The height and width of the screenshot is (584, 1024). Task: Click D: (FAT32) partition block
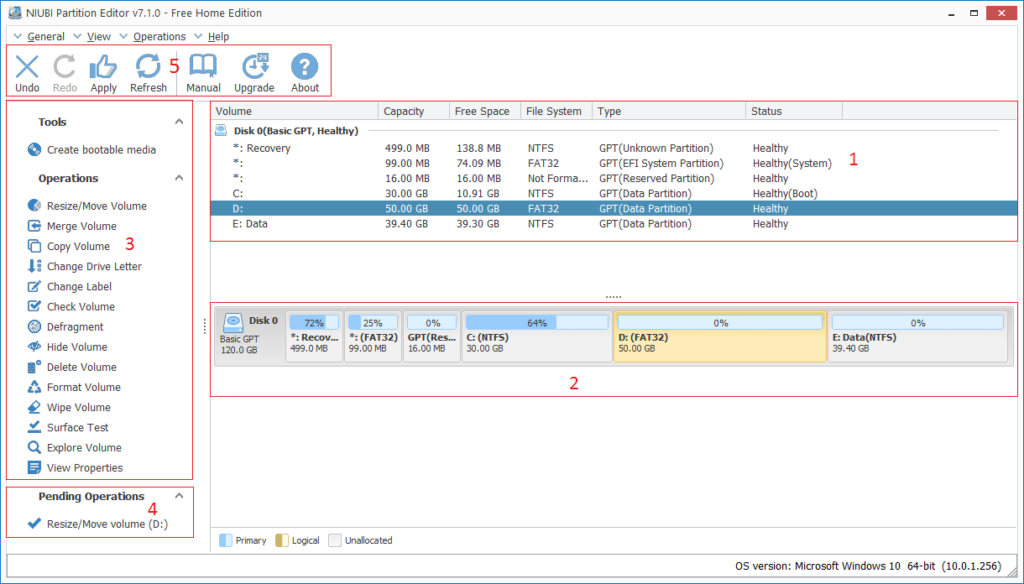tap(720, 336)
